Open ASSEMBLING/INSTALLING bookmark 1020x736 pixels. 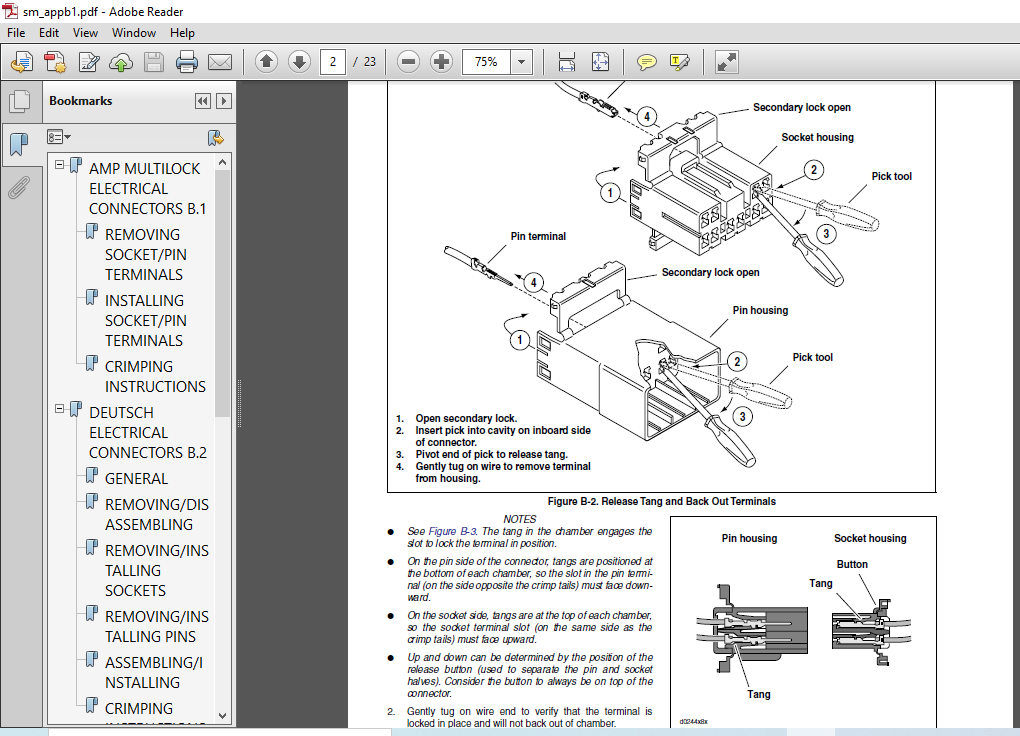(x=154, y=672)
